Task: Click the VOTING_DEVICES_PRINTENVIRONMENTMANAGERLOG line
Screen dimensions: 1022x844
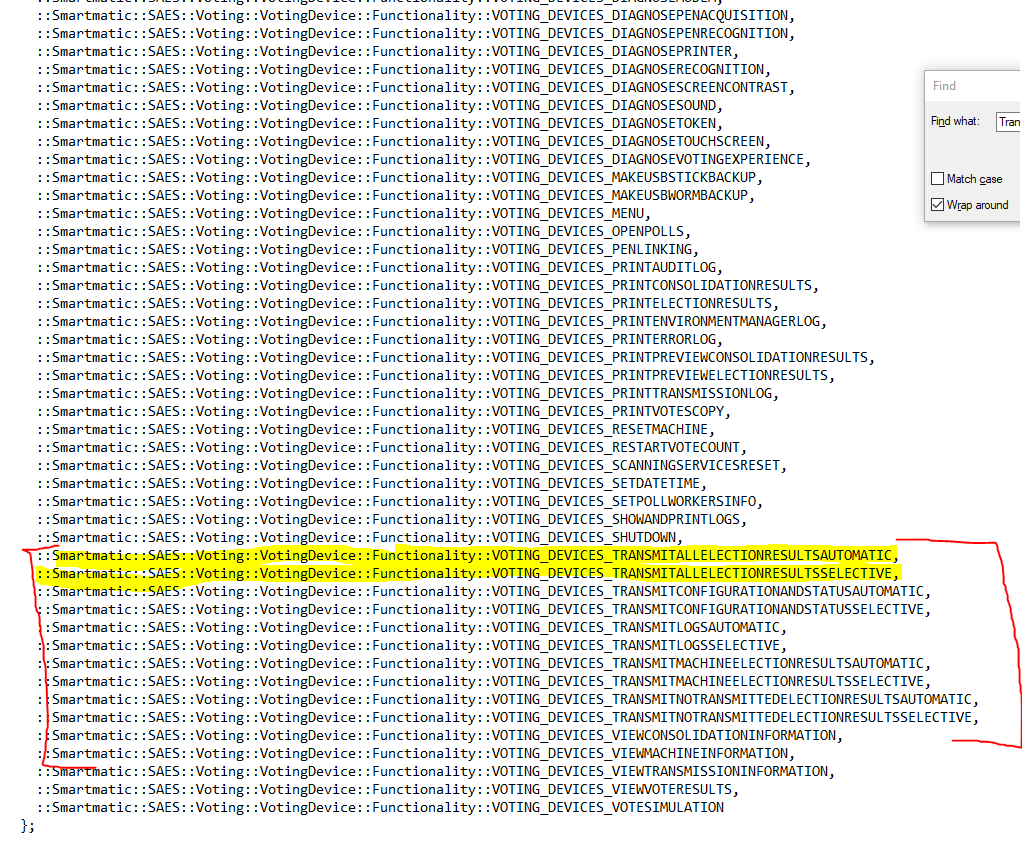Action: (431, 321)
